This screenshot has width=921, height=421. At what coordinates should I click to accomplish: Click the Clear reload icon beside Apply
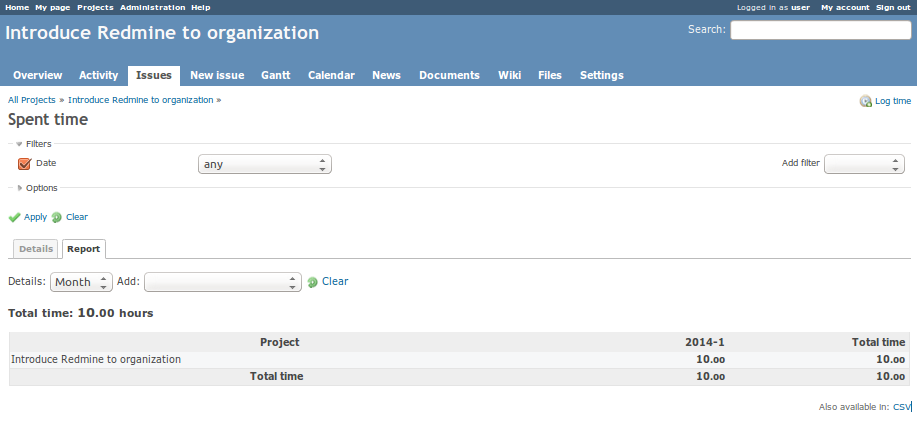point(57,217)
